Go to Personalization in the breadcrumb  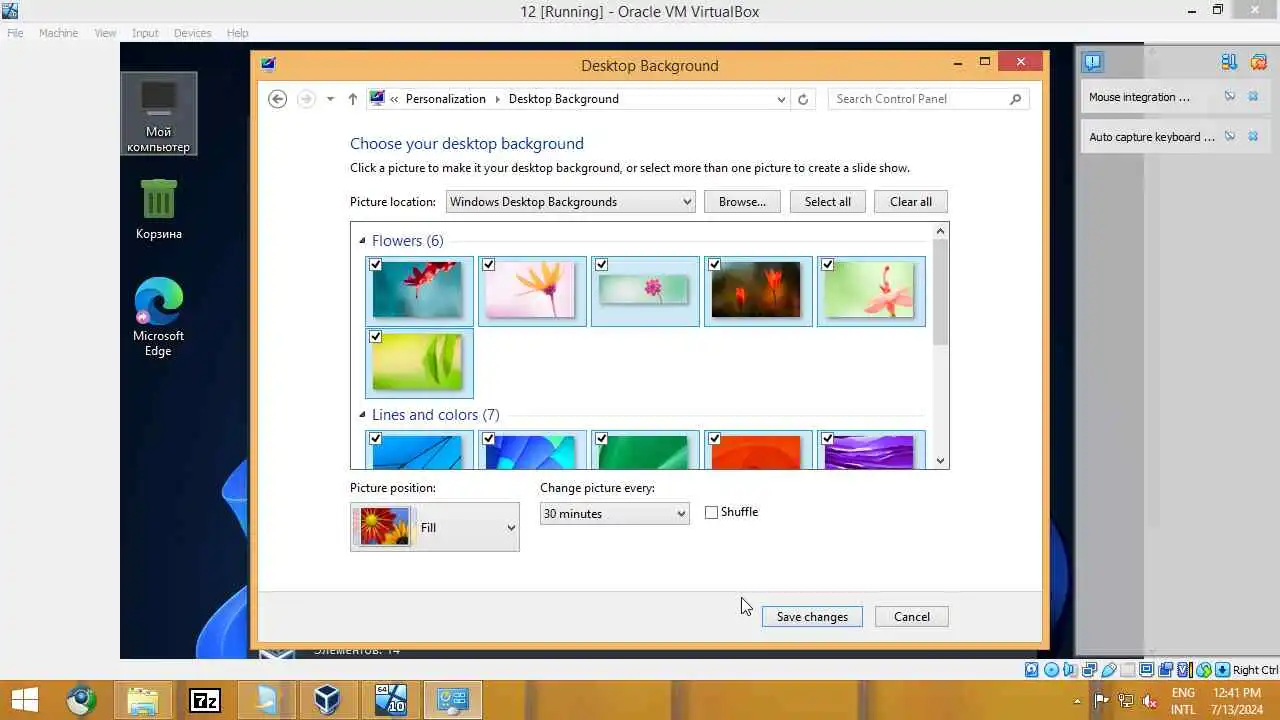point(446,99)
